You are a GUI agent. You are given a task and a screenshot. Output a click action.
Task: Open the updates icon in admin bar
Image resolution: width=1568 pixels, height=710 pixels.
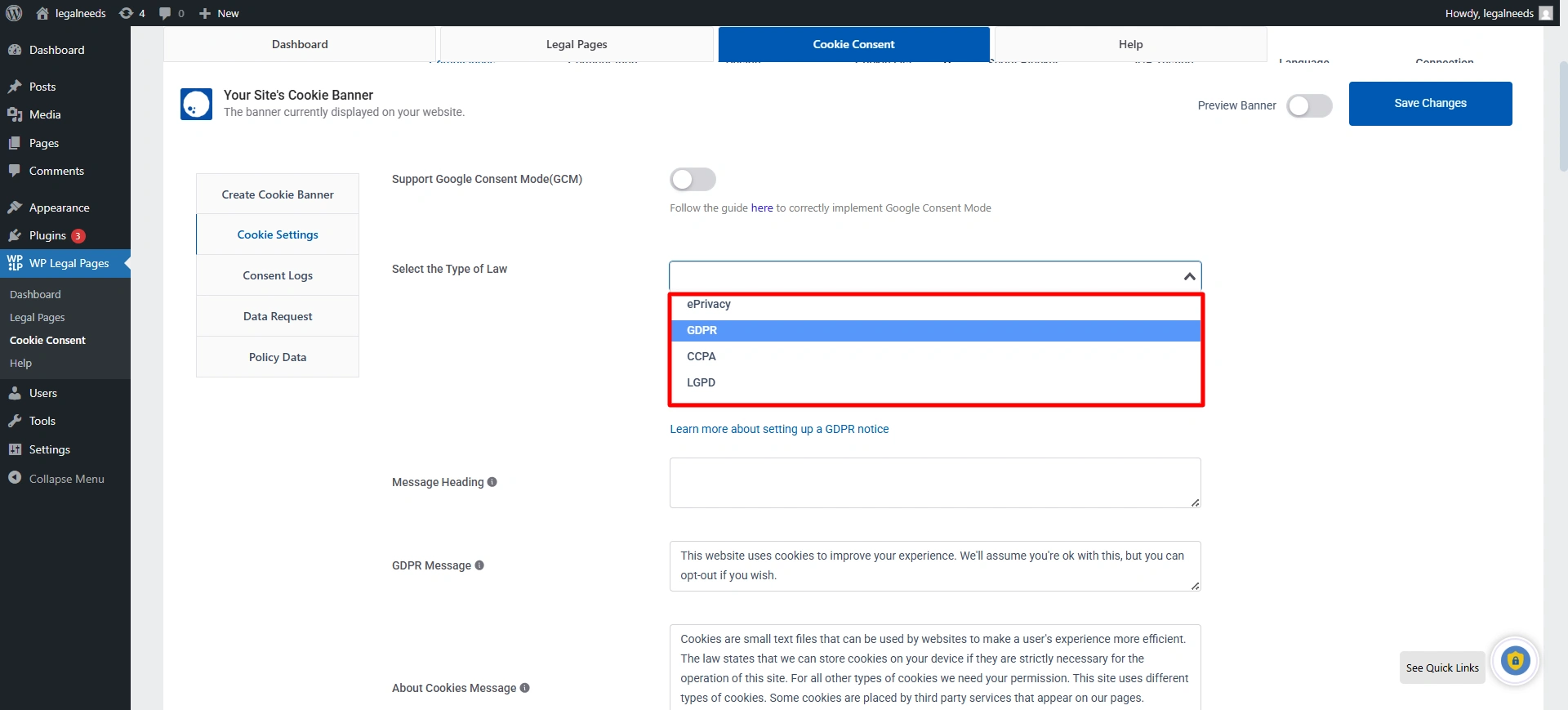click(127, 13)
